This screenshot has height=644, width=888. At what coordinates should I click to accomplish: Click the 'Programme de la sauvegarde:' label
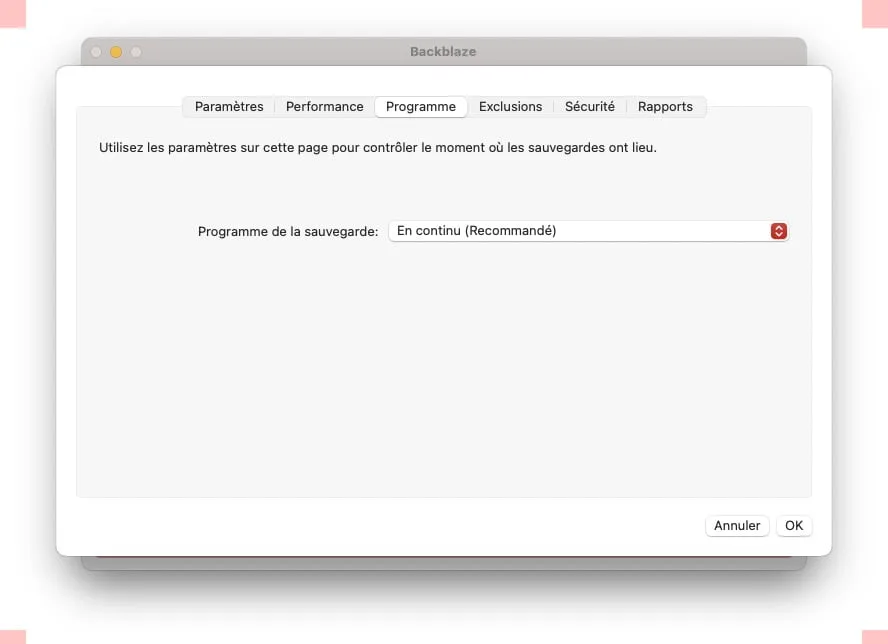point(287,231)
